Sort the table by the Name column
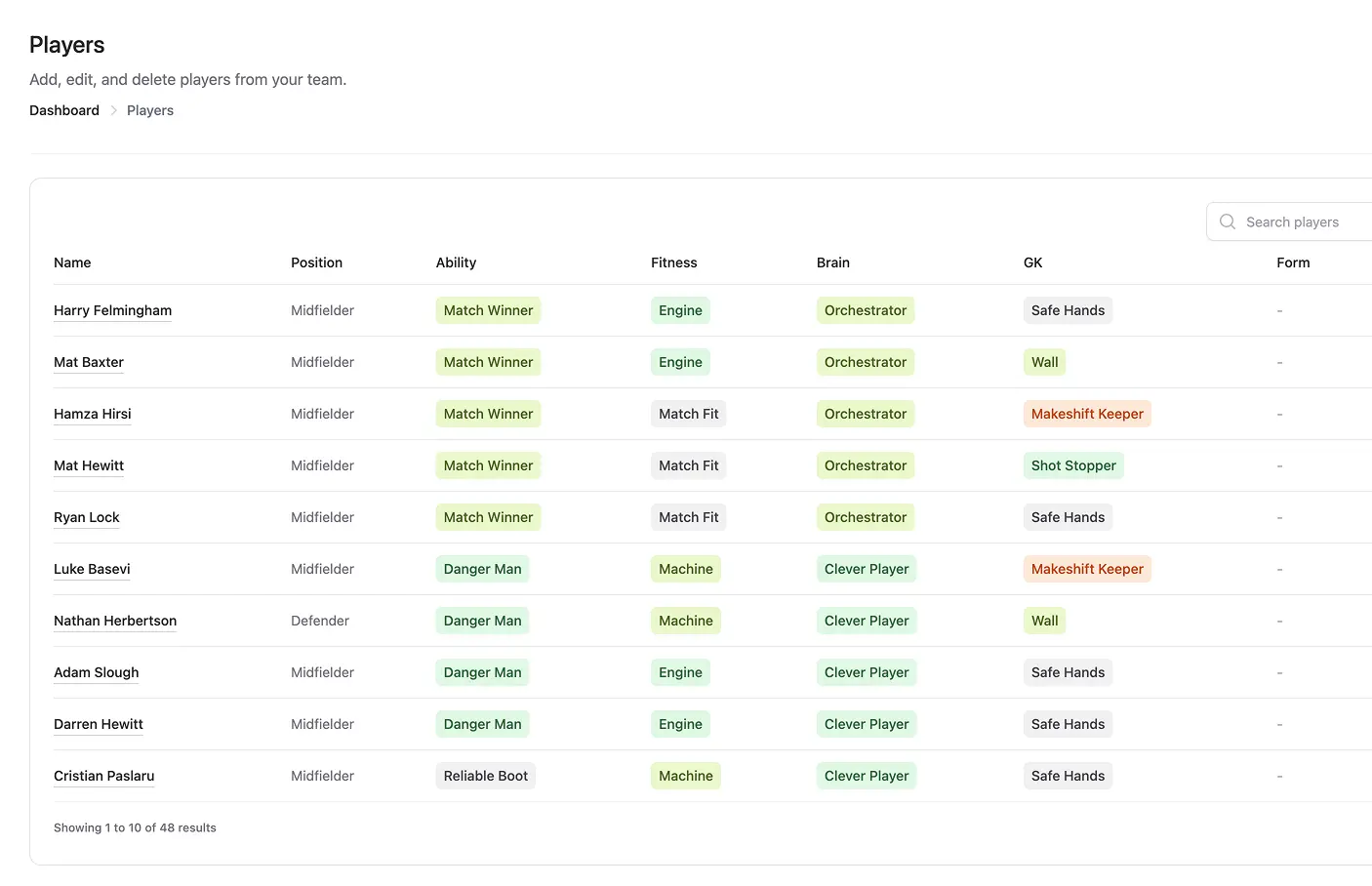The height and width of the screenshot is (886, 1372). [72, 262]
